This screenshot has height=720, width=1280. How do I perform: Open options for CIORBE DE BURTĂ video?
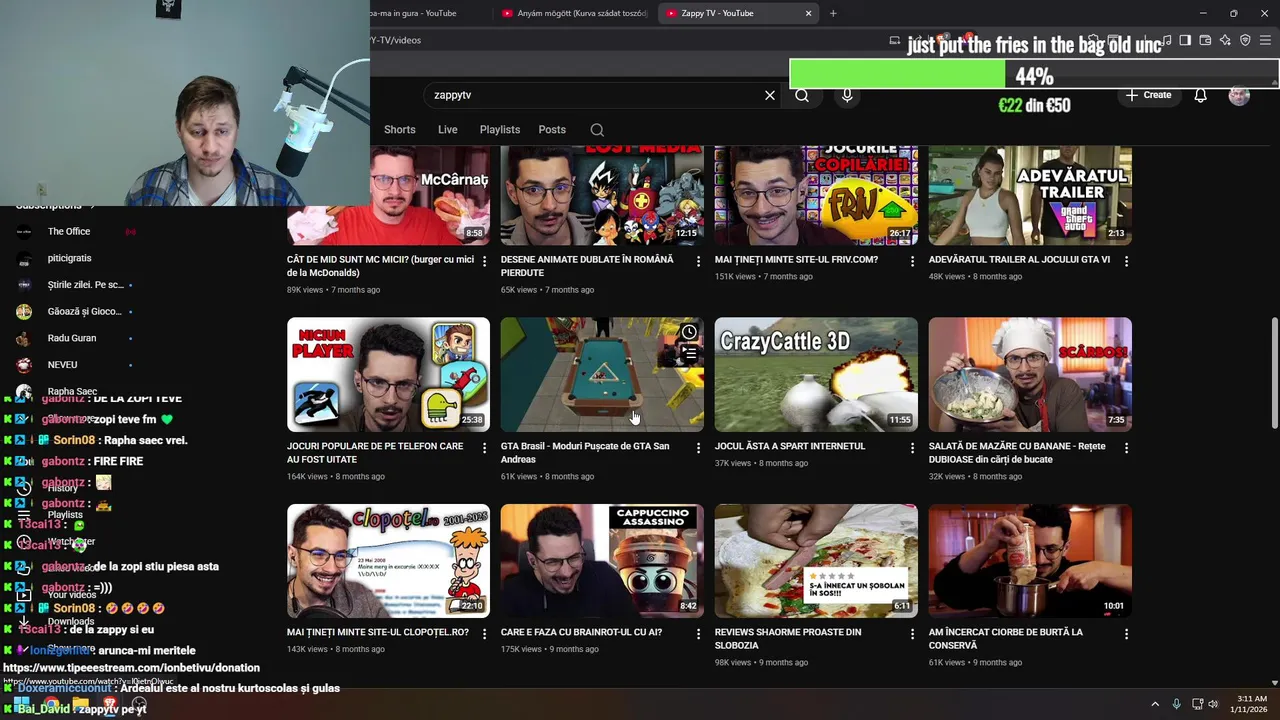pos(1126,634)
